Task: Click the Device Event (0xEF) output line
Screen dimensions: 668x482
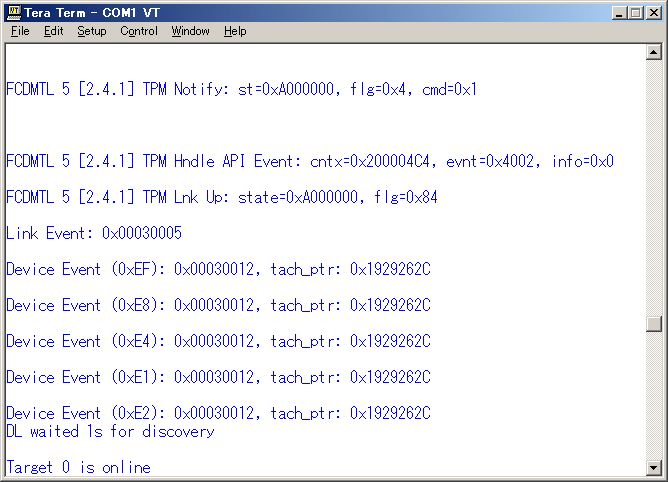Action: pyautogui.click(x=218, y=269)
